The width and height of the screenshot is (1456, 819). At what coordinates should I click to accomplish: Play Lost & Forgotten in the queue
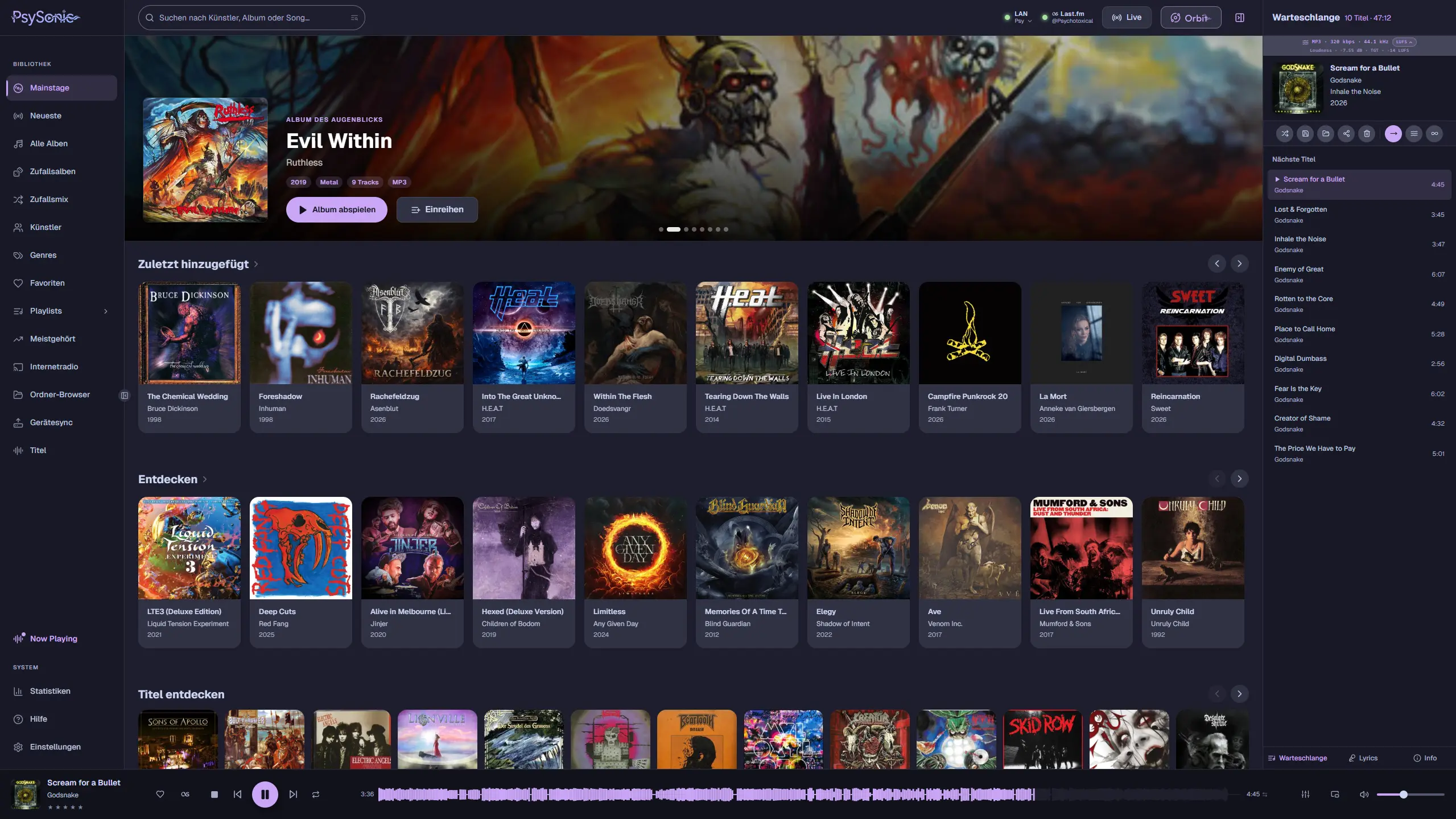coord(1359,215)
